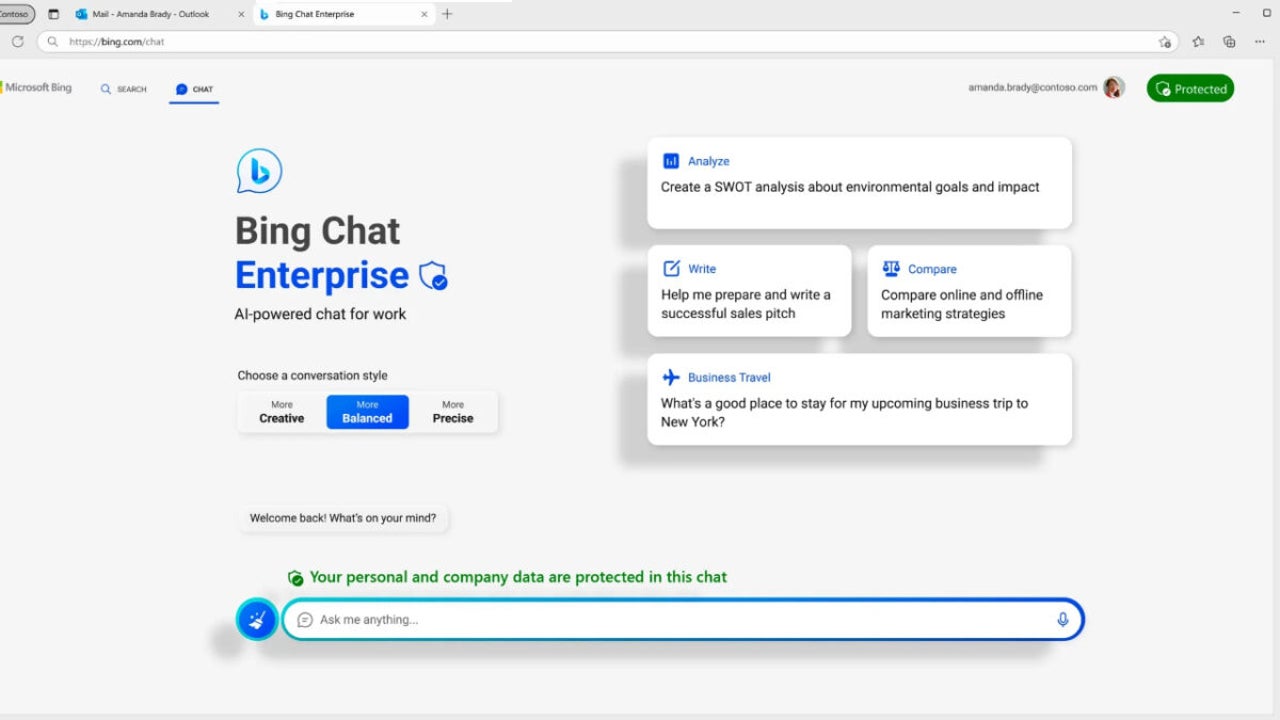The height and width of the screenshot is (720, 1280).
Task: Reload the current page
Action: [x=17, y=41]
